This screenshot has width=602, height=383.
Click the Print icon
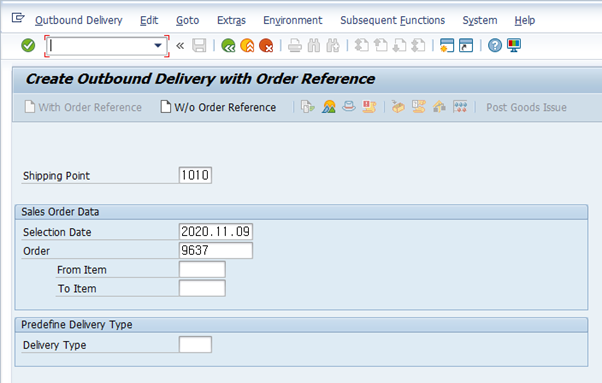pos(295,46)
